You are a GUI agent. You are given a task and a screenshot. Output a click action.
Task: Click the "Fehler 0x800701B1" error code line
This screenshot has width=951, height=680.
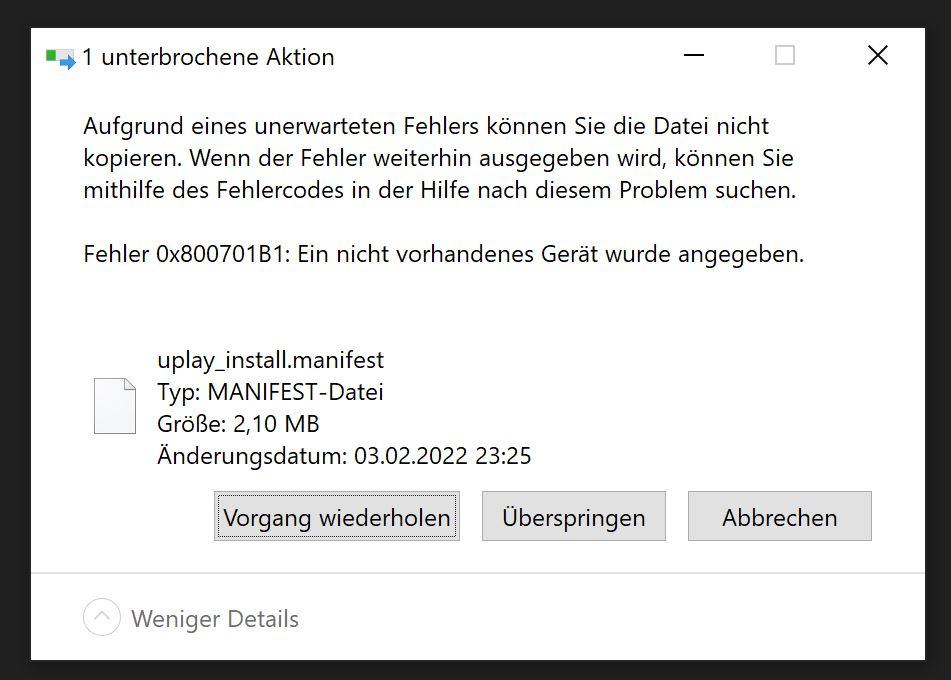443,254
